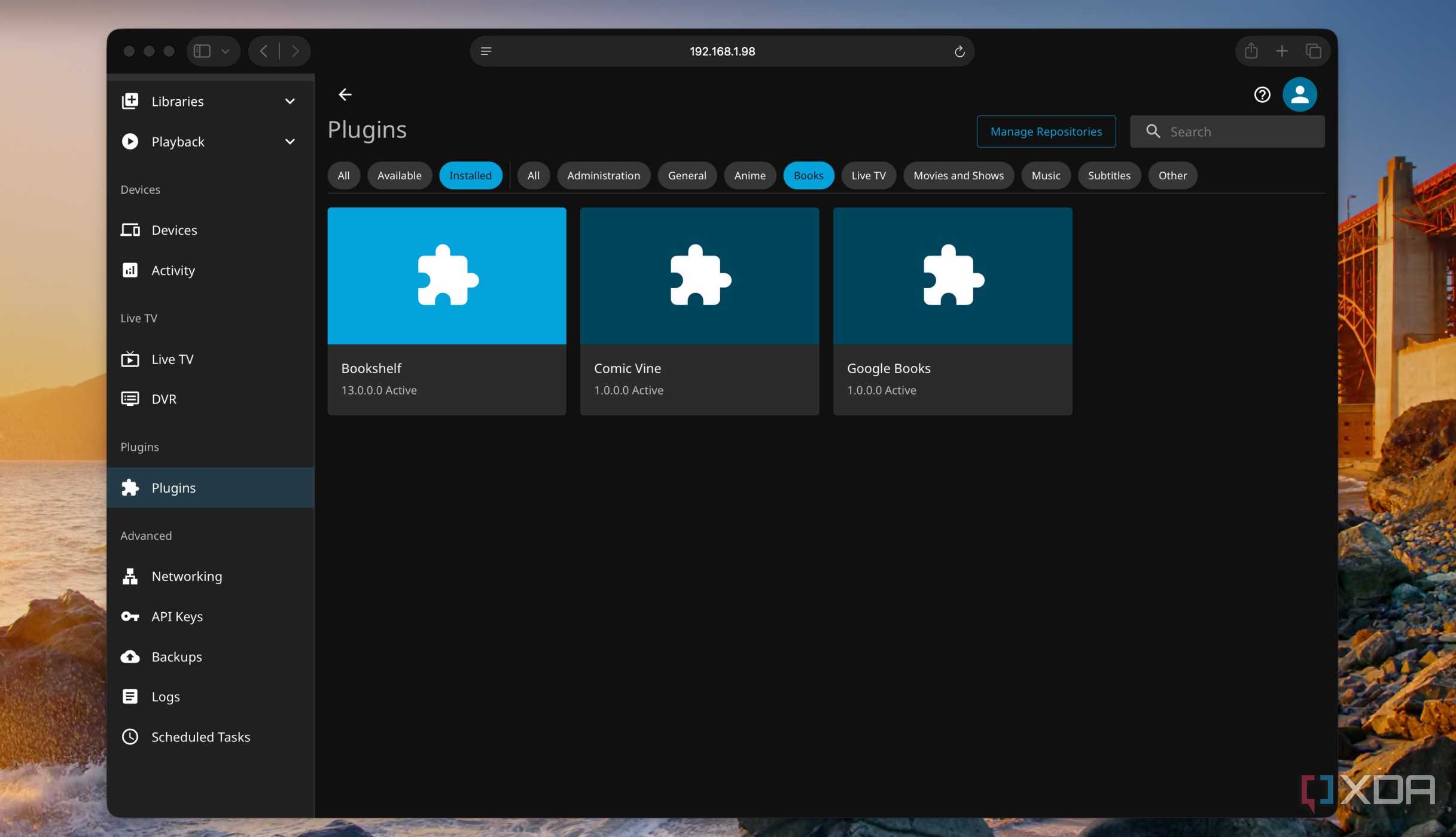Toggle the Installed filter chip
This screenshot has height=837, width=1456.
[471, 175]
